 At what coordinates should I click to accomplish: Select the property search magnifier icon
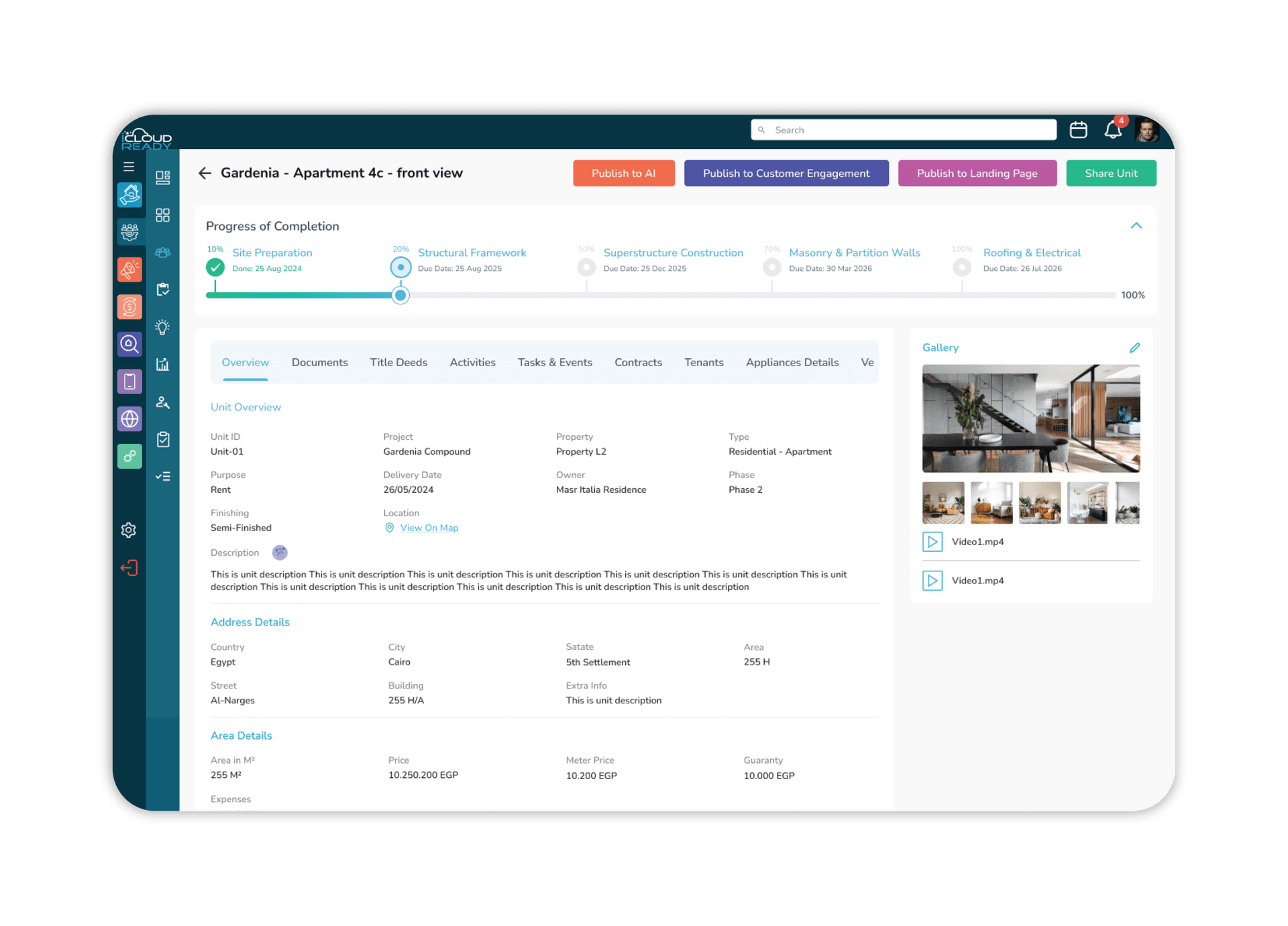[x=129, y=344]
